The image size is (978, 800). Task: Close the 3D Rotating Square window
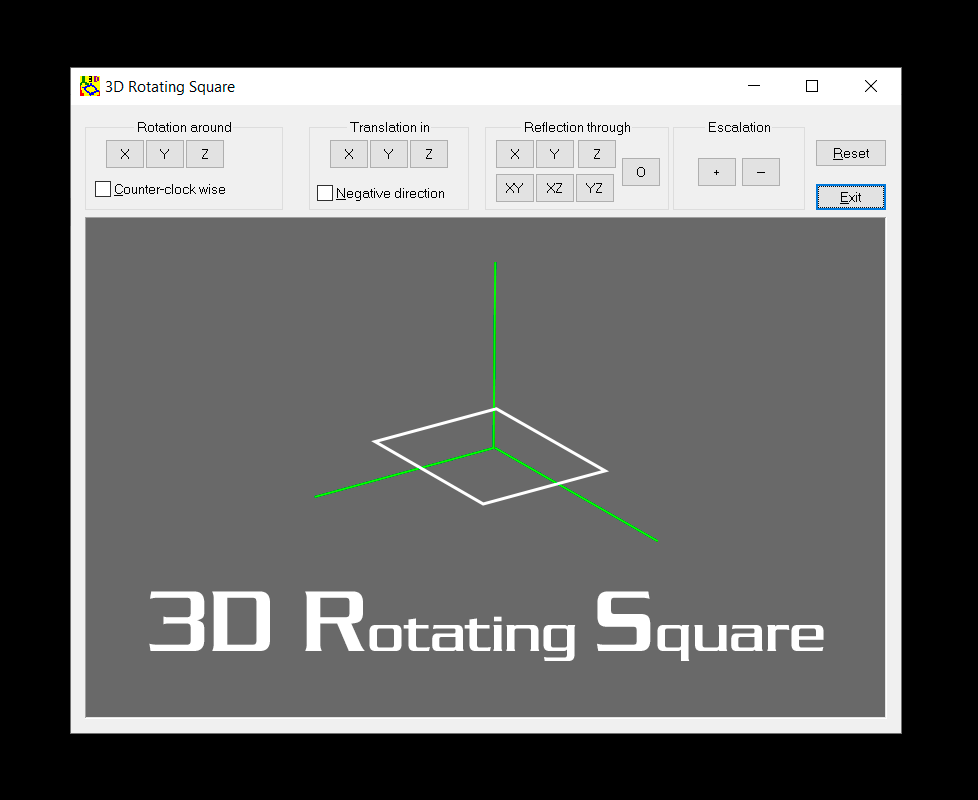(871, 86)
